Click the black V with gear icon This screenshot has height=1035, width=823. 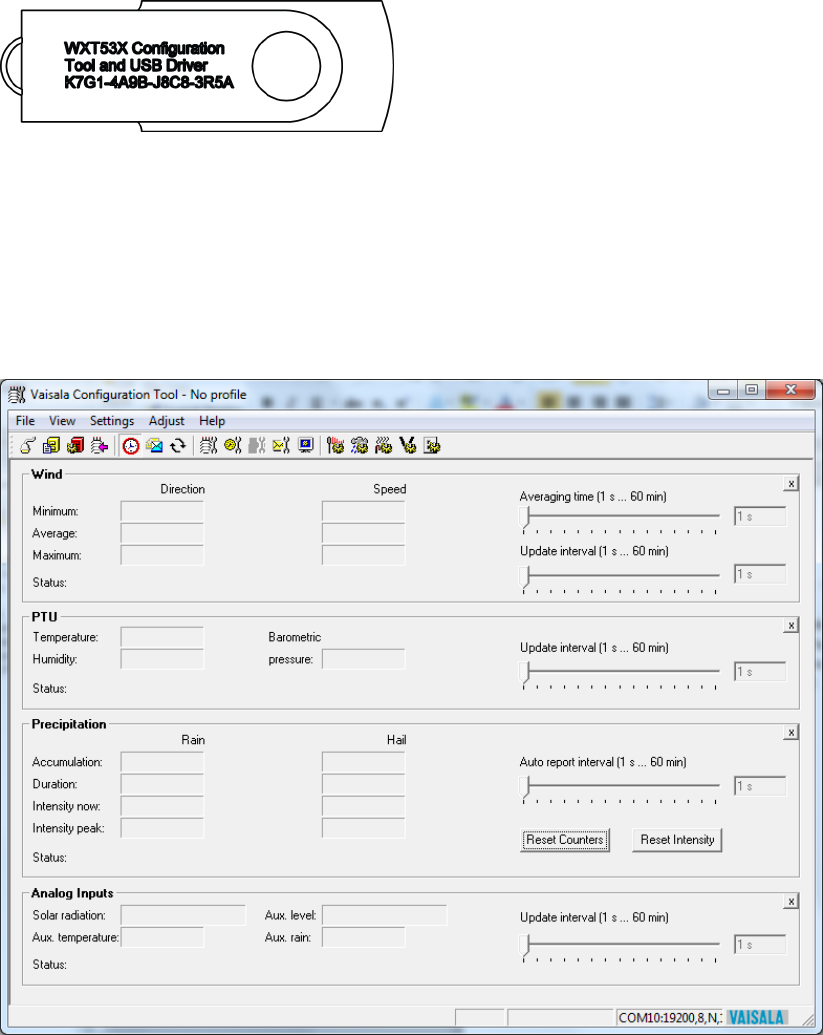(408, 446)
